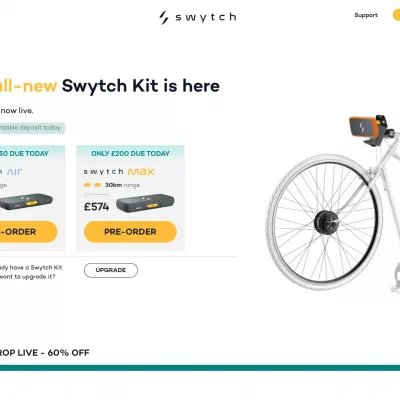This screenshot has width=400, height=400.
Task: Click the swytch wordmark in header
Action: pyautogui.click(x=206, y=17)
